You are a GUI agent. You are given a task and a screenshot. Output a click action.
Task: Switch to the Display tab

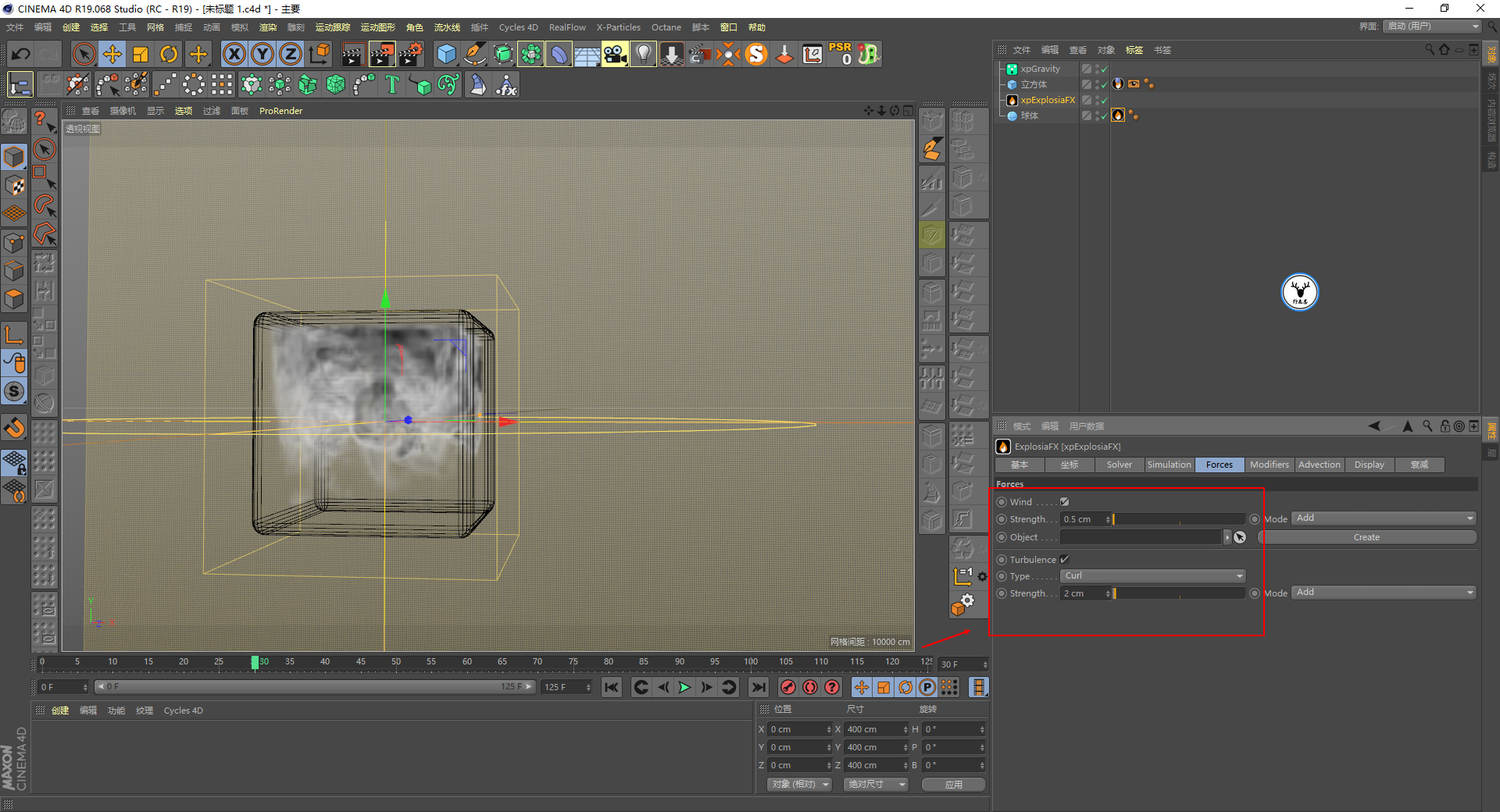tap(1369, 465)
